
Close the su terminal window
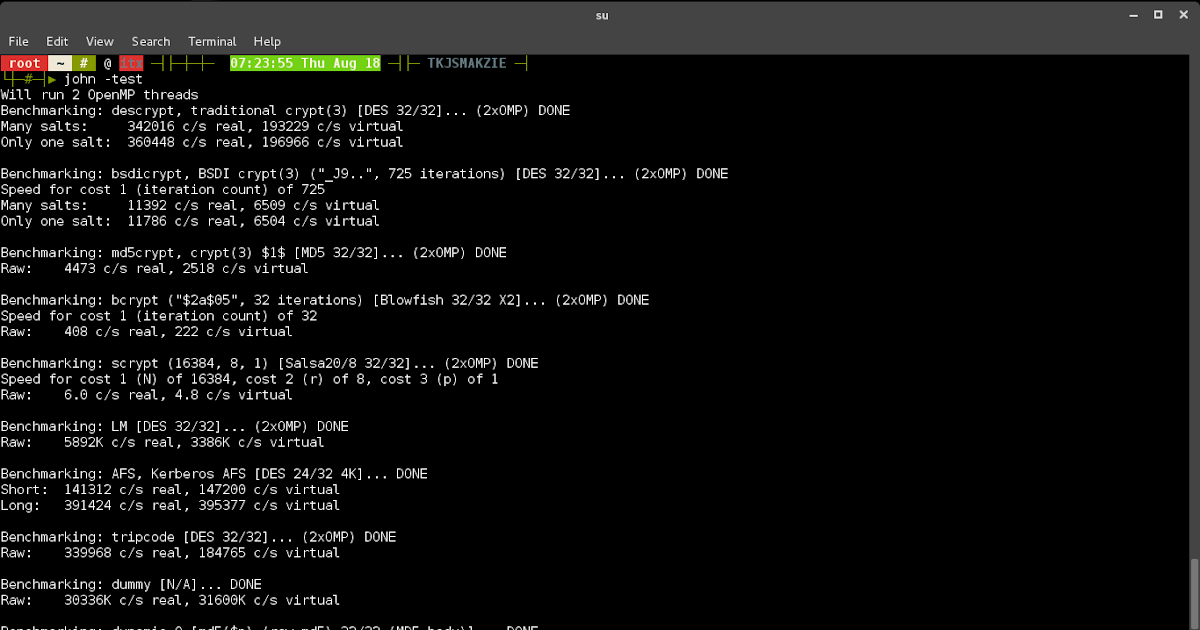click(x=1182, y=16)
